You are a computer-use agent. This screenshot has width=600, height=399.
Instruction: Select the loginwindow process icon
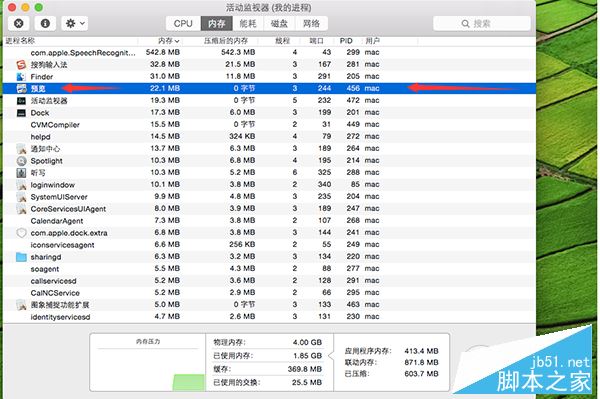click(21, 185)
